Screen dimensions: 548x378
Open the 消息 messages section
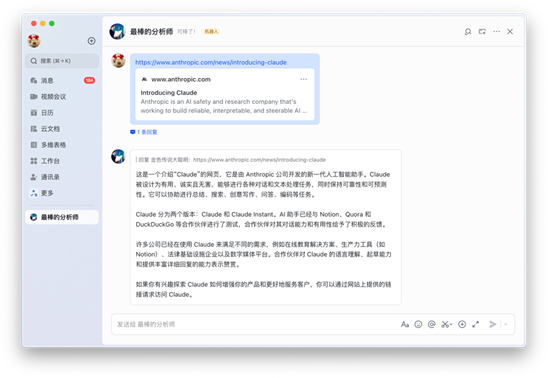(x=62, y=81)
